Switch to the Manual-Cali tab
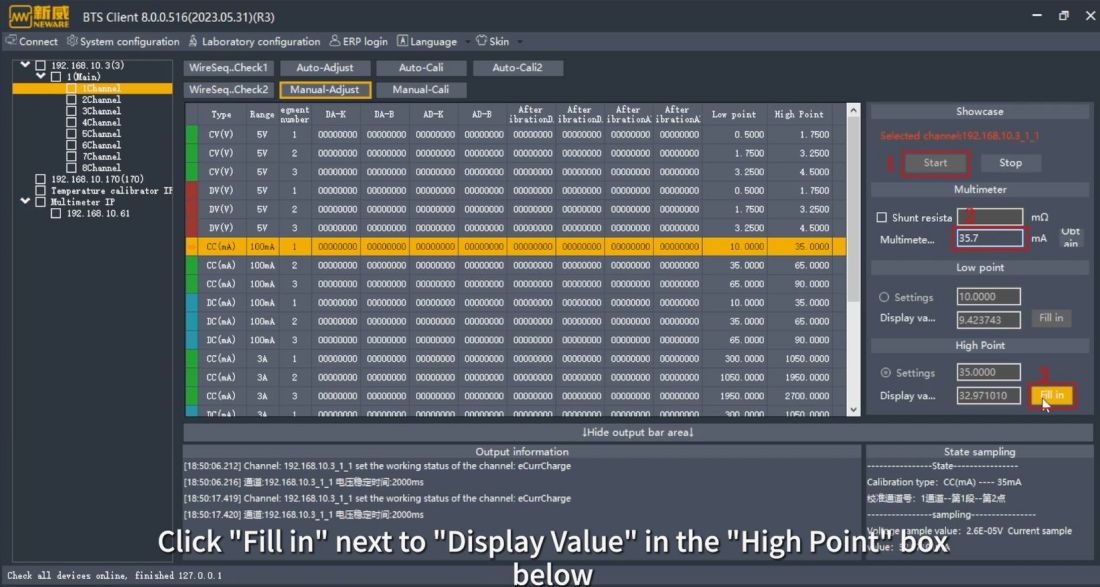Viewport: 1100px width, 587px height. (x=420, y=89)
